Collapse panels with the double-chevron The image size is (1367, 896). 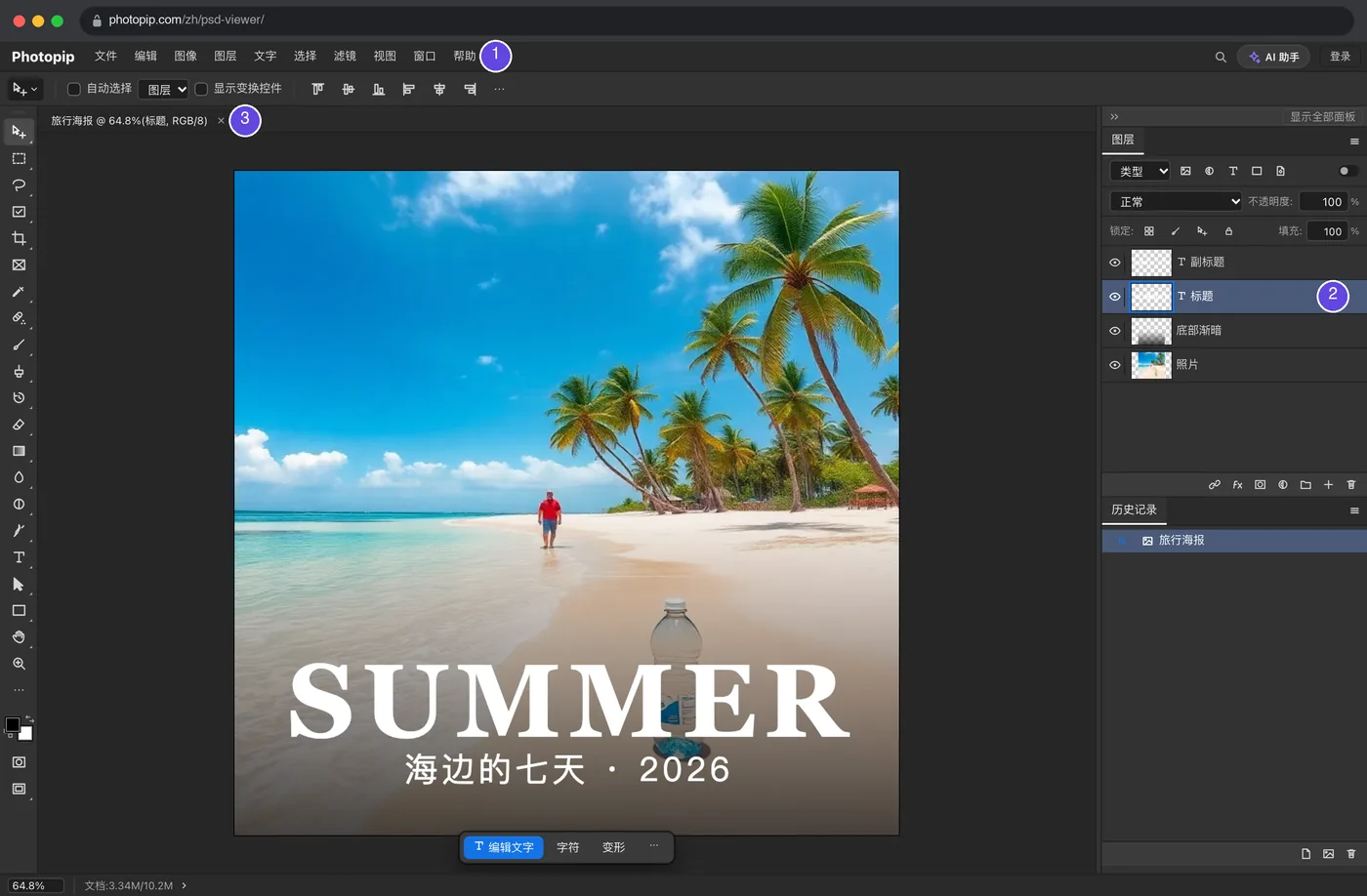point(1114,116)
